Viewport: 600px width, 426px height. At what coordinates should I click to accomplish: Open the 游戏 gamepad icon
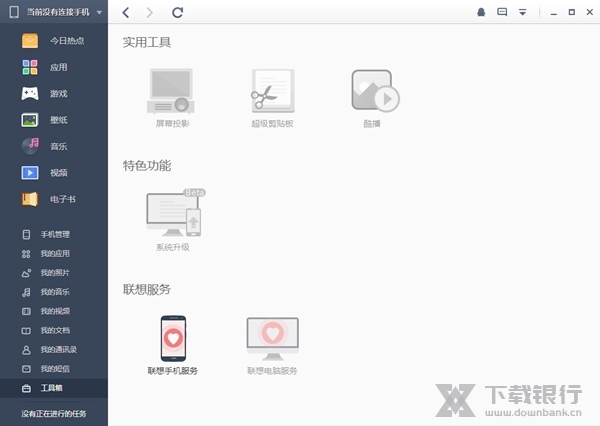30,93
